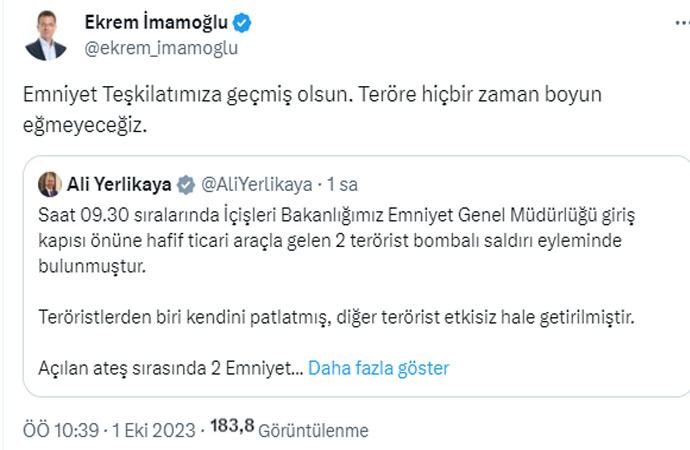Open the @ekrem_imamoglu handle link

click(x=162, y=47)
